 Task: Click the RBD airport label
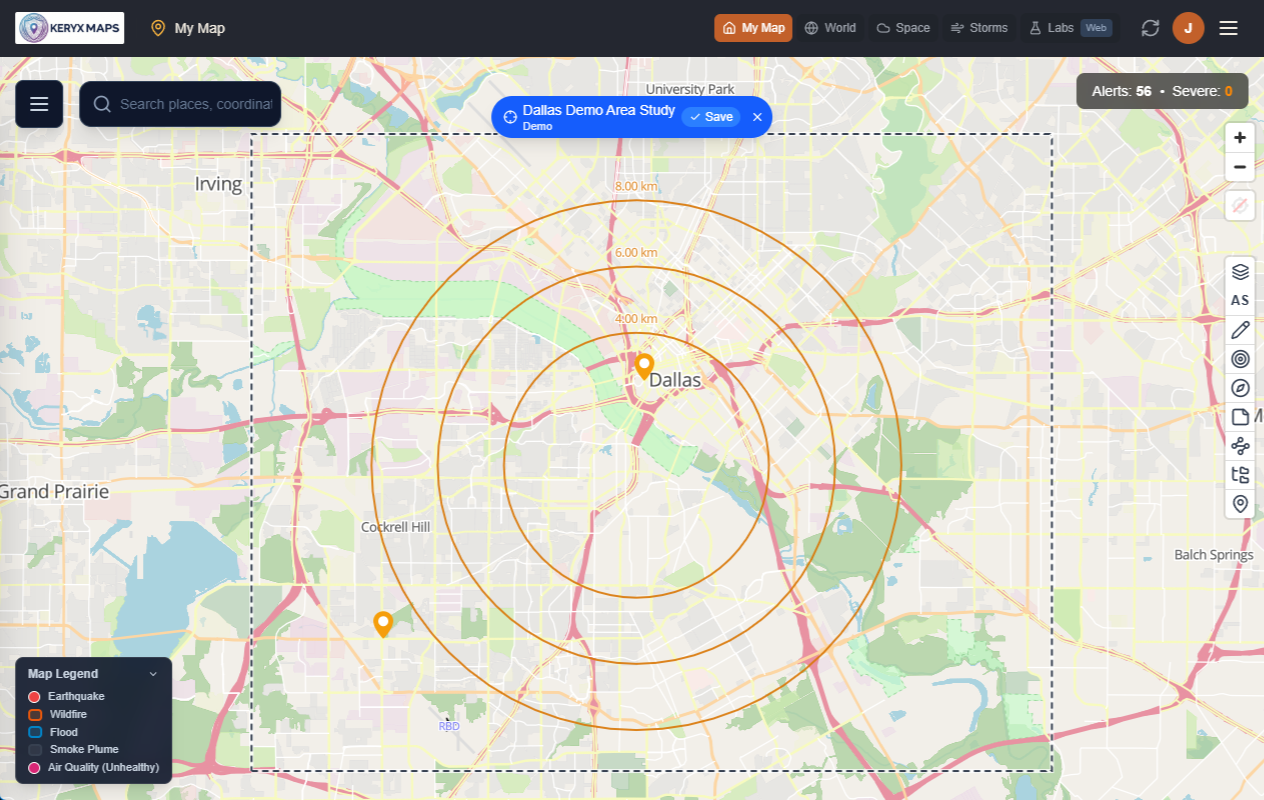449,726
